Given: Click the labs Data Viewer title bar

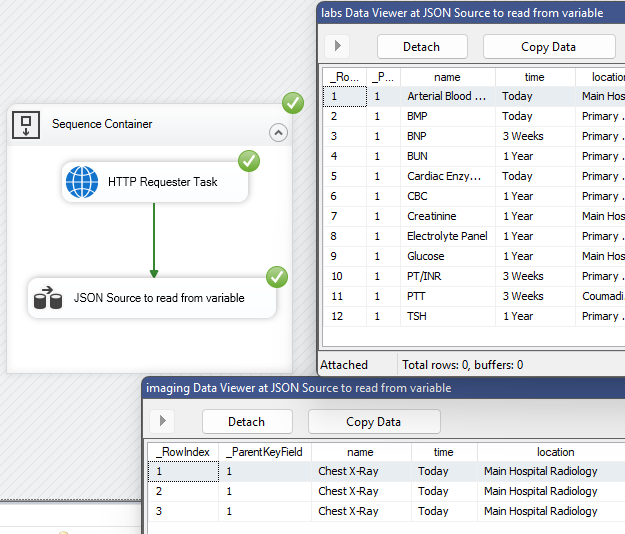Looking at the screenshot, I should 471,13.
